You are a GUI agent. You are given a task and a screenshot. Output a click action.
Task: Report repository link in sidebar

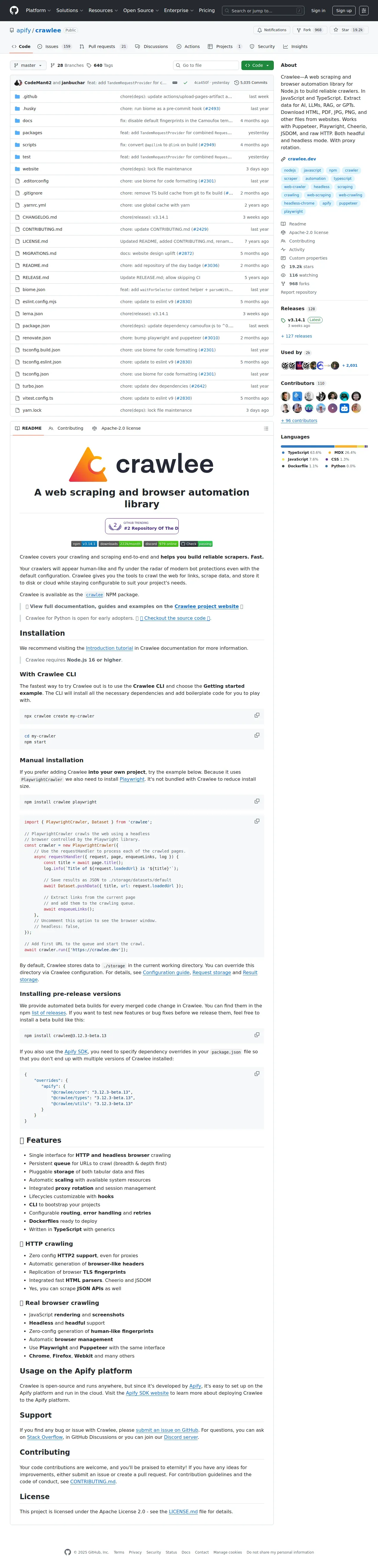pyautogui.click(x=298, y=292)
